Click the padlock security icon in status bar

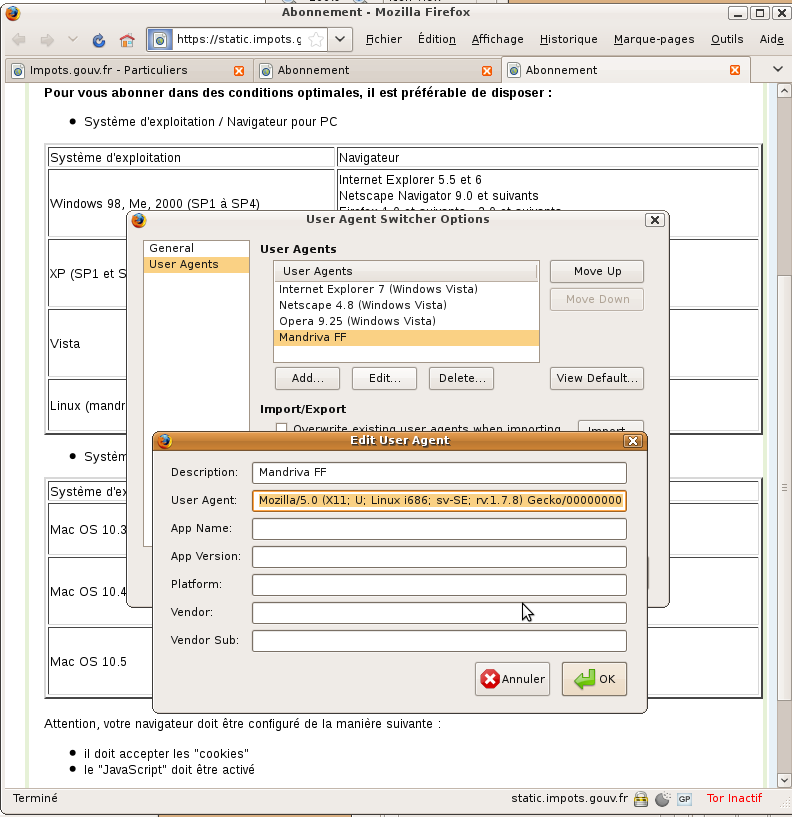[x=641, y=799]
